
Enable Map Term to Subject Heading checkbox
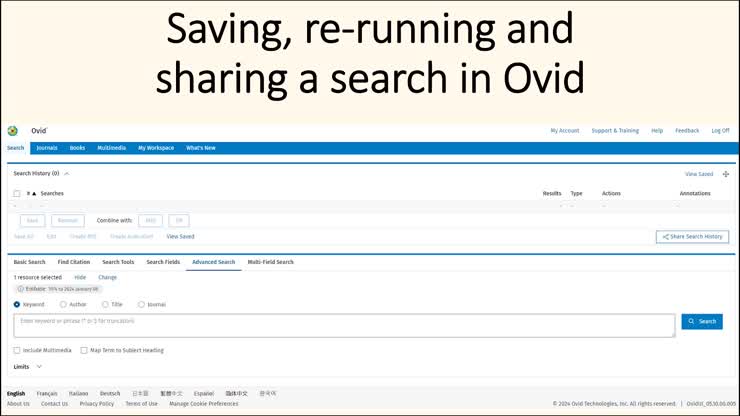pos(84,350)
